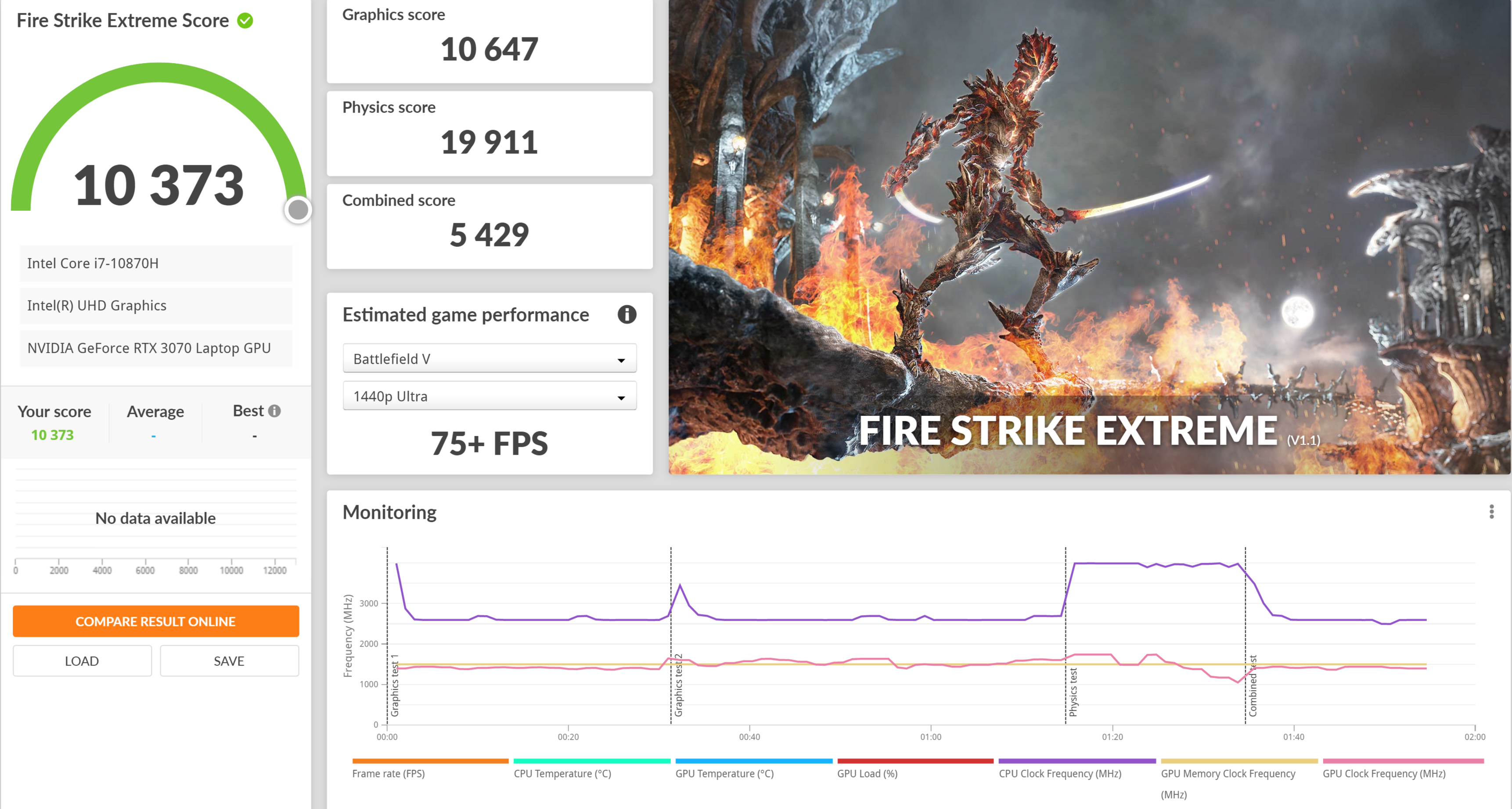Viewport: 1512px width, 809px height.
Task: Click the large 10 373 gauge score
Action: pos(158,185)
